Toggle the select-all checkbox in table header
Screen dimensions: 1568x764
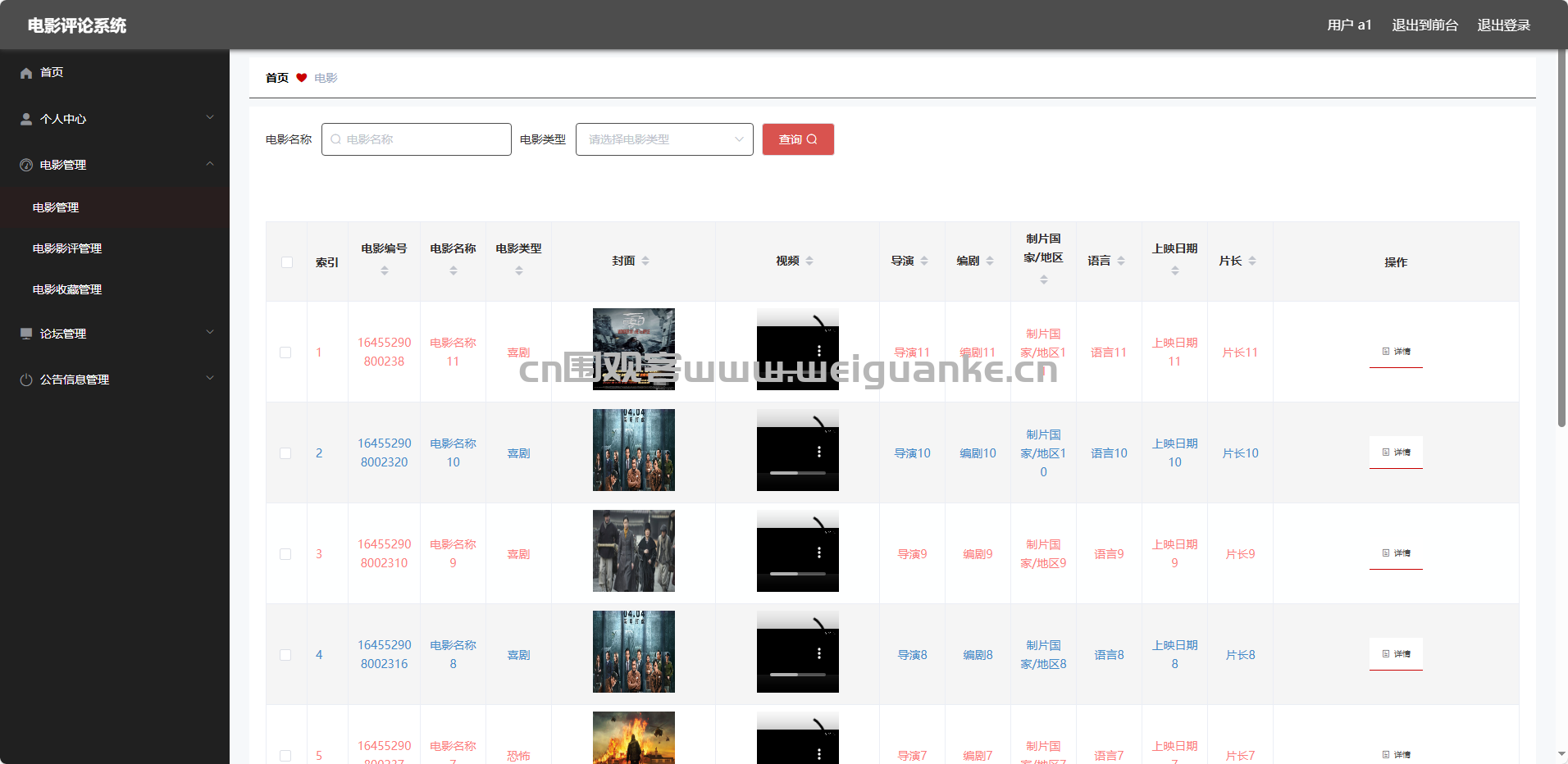coord(287,262)
